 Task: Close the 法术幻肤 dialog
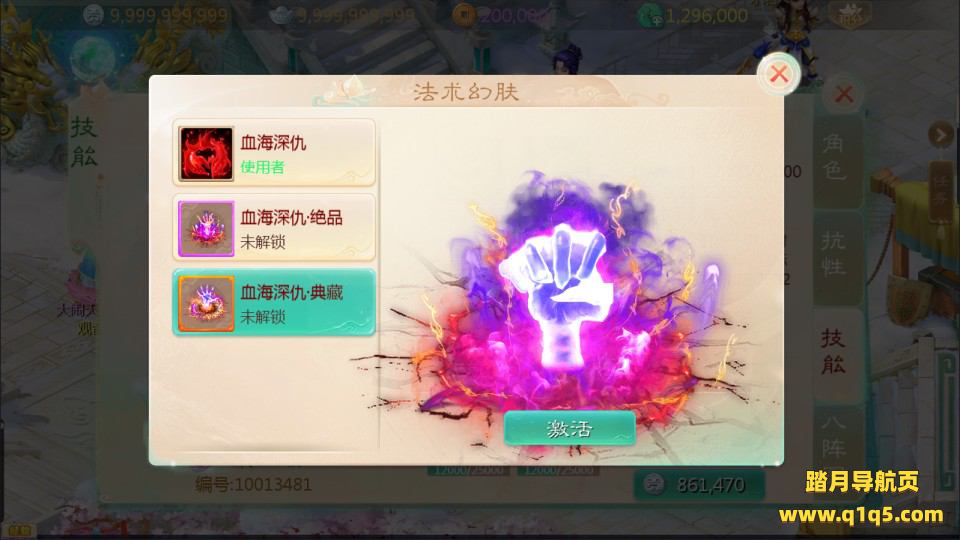click(x=779, y=74)
